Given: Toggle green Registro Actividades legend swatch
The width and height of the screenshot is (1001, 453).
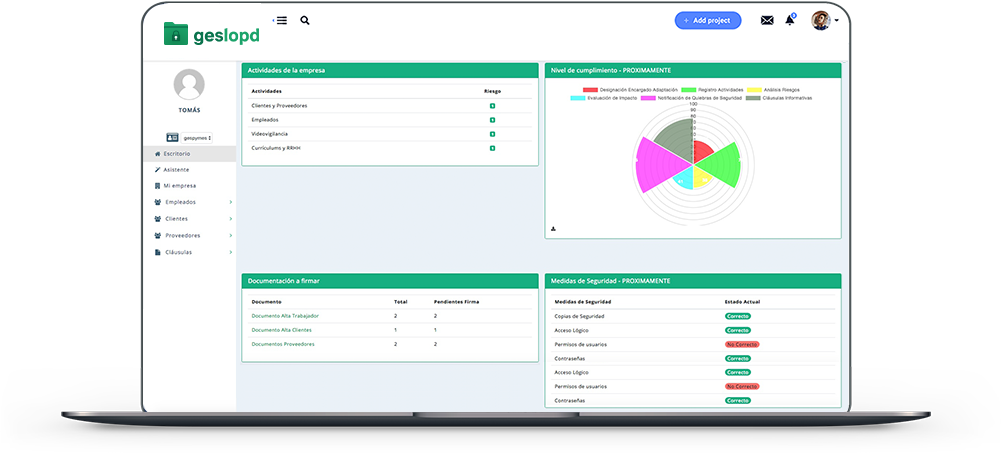Looking at the screenshot, I should 689,90.
